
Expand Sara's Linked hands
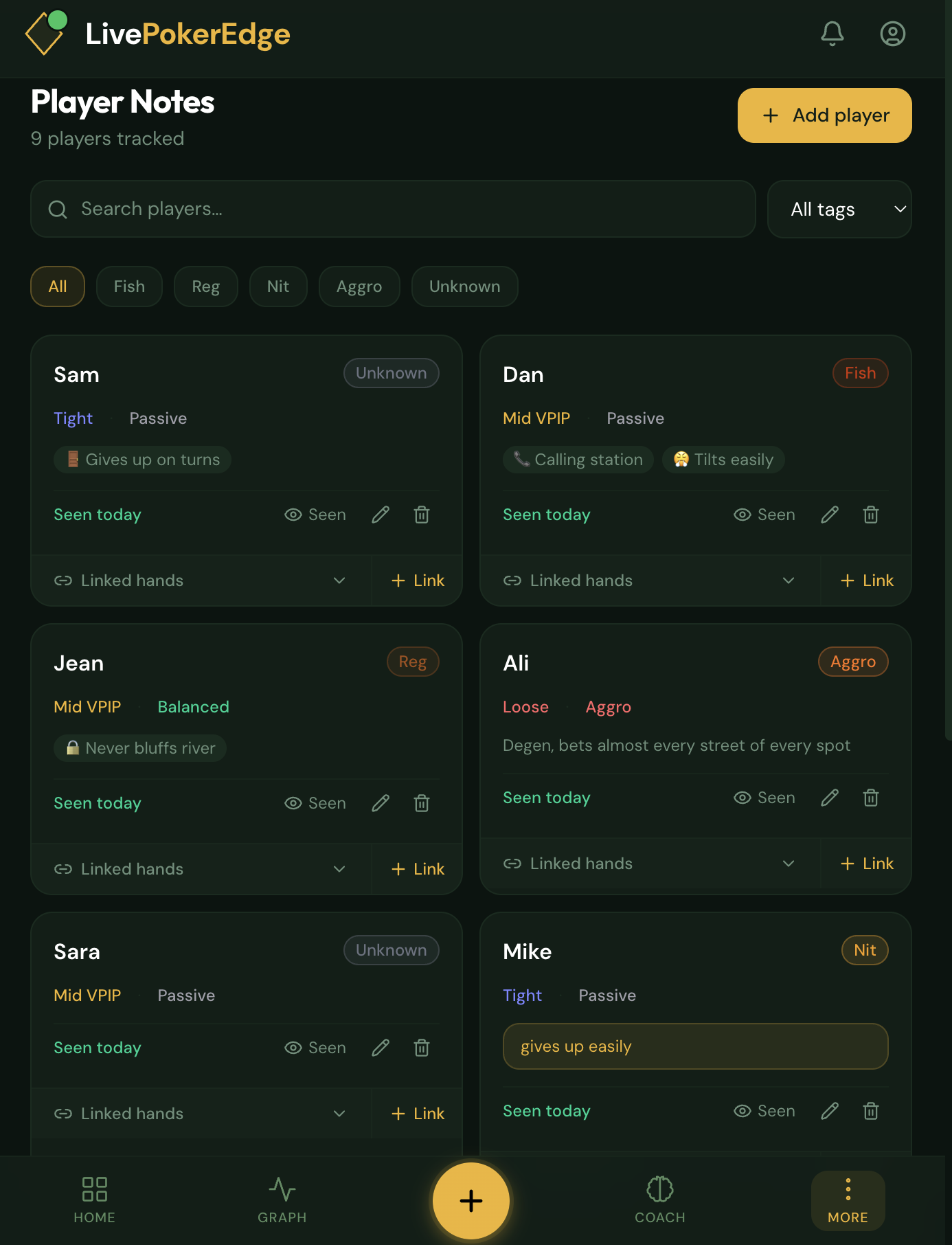point(201,1114)
